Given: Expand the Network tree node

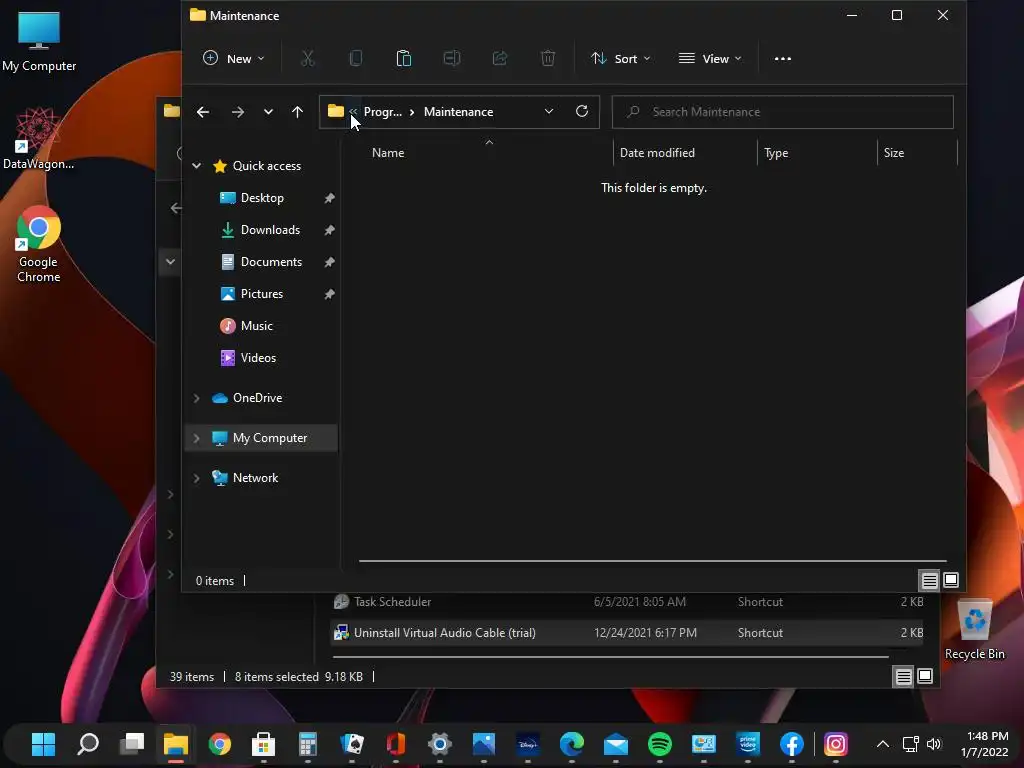Looking at the screenshot, I should tap(197, 478).
